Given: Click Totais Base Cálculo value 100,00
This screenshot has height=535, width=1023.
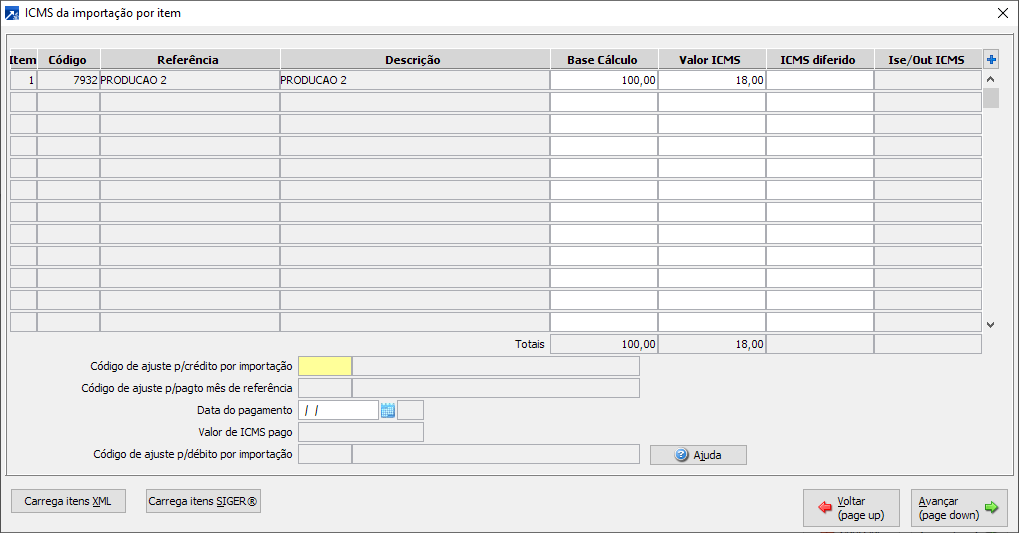Looking at the screenshot, I should click(x=603, y=344).
